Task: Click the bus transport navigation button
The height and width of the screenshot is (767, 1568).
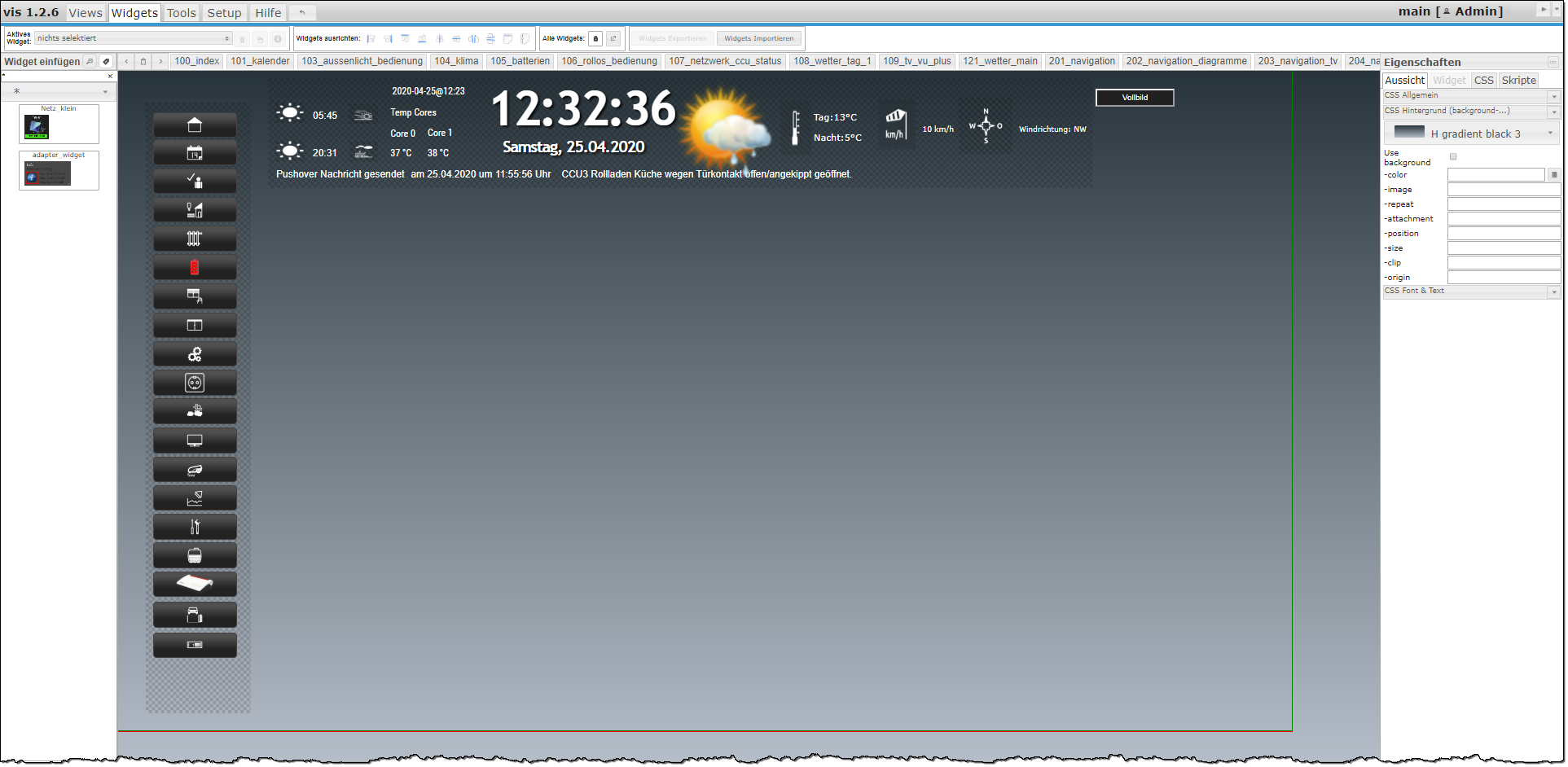Action: (195, 556)
